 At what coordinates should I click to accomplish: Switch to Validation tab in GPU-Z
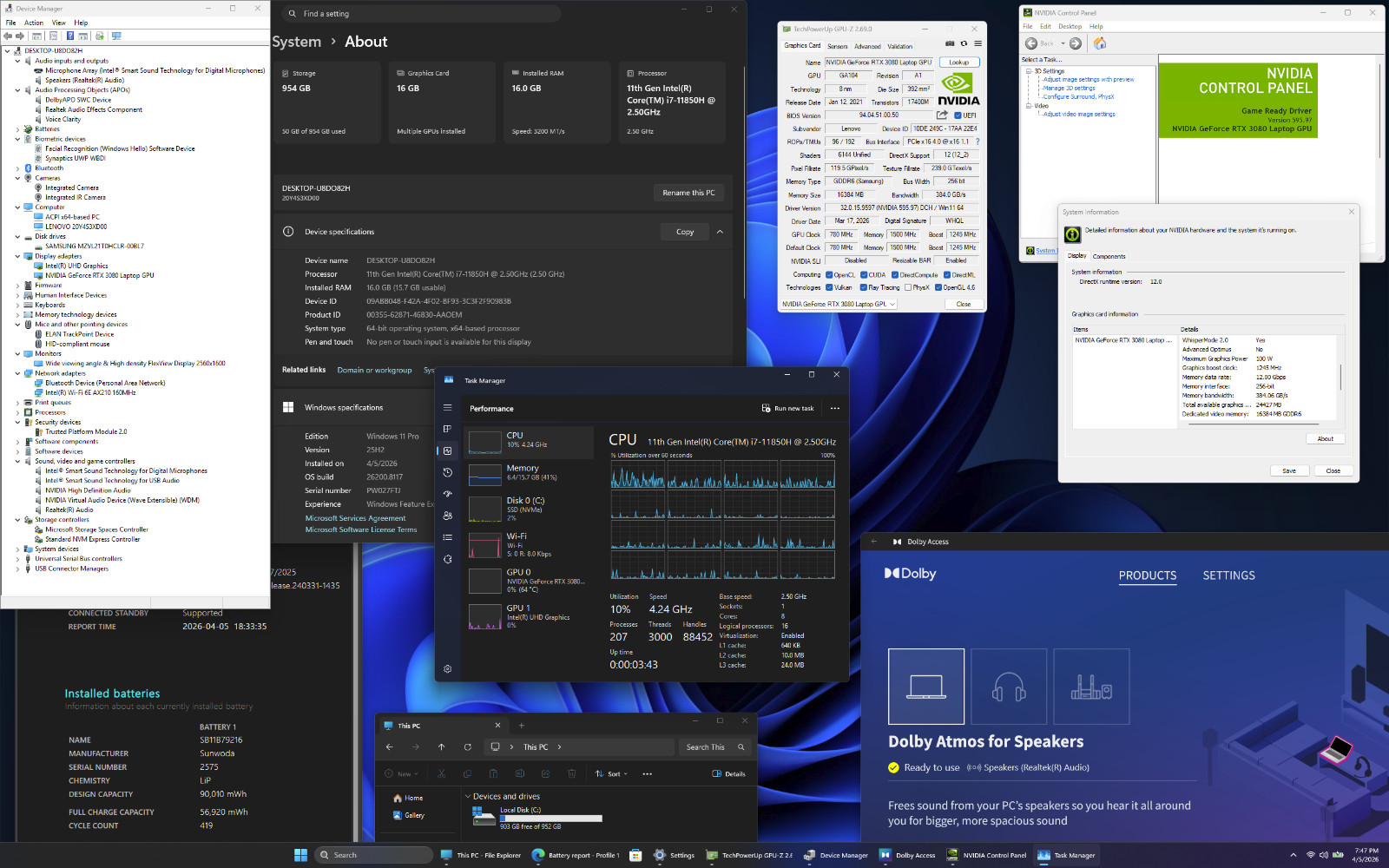pyautogui.click(x=900, y=46)
